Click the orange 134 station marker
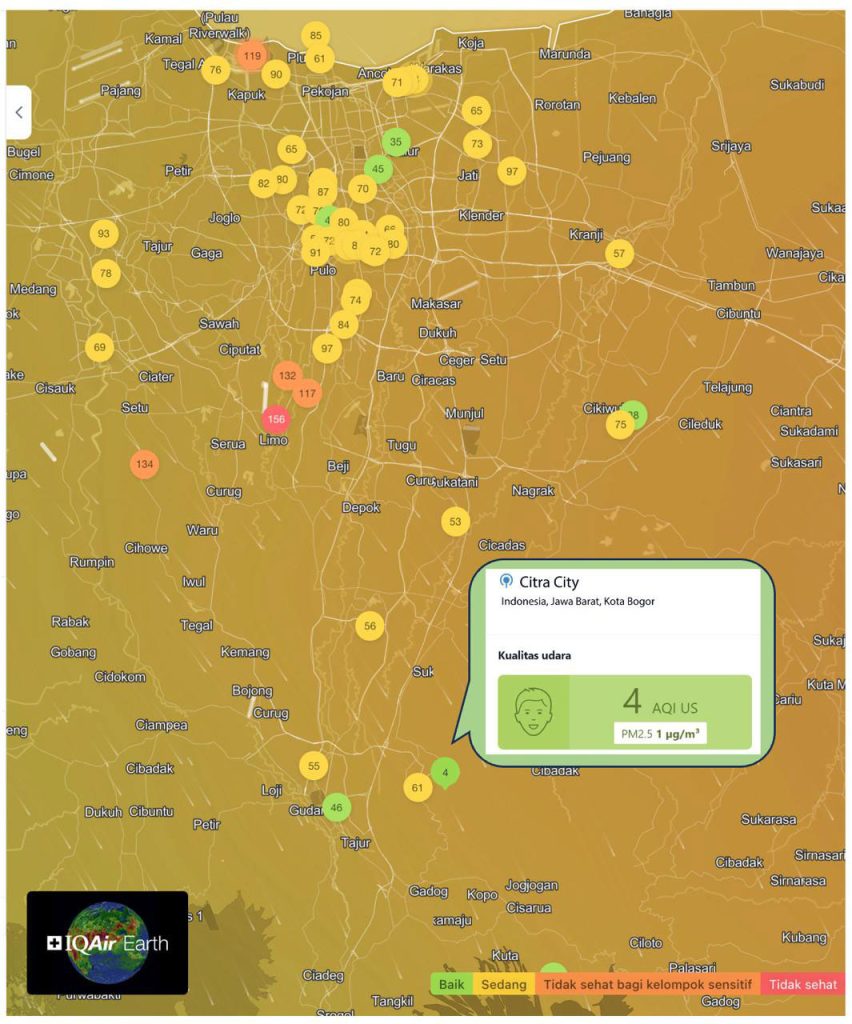Screen dimensions: 852x1024 (x=145, y=464)
